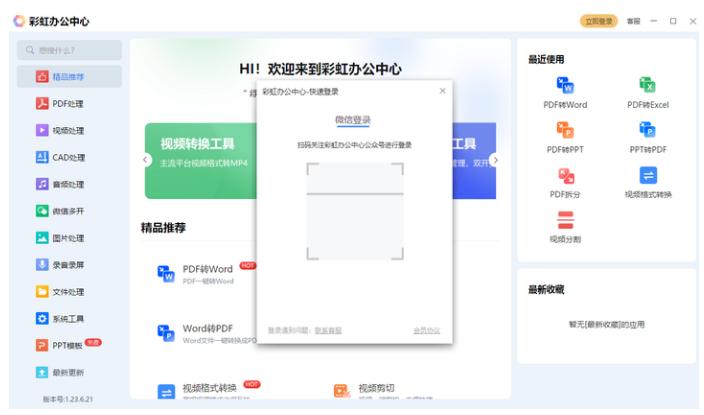
Task: Close the 快速登录 login dialog
Action: click(x=442, y=91)
